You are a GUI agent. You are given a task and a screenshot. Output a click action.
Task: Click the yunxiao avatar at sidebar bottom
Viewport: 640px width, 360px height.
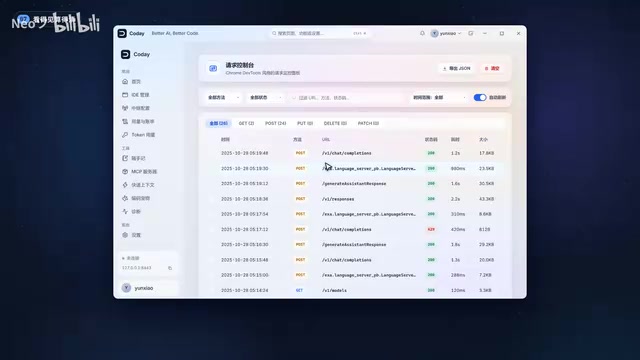tap(126, 288)
